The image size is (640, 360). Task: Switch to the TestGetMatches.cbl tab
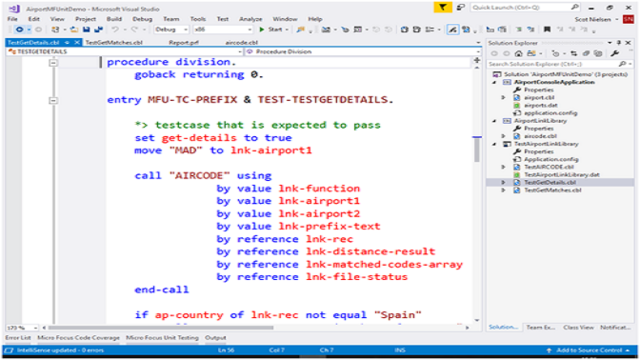[114, 42]
